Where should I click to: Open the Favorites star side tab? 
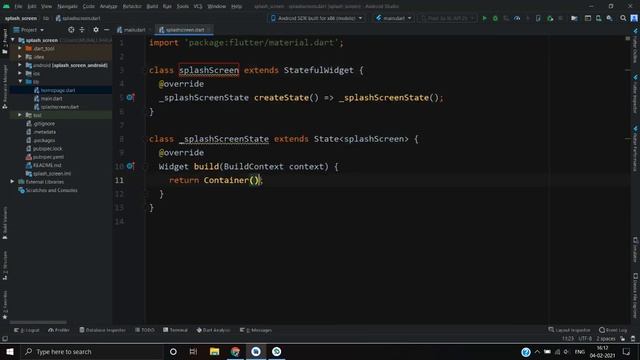click(5, 305)
